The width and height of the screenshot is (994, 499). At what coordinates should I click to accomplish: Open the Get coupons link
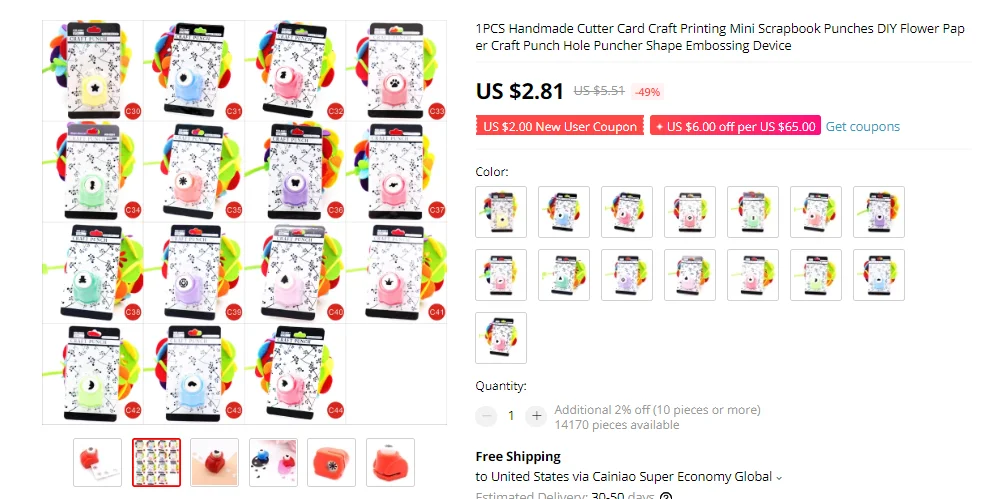tap(862, 126)
